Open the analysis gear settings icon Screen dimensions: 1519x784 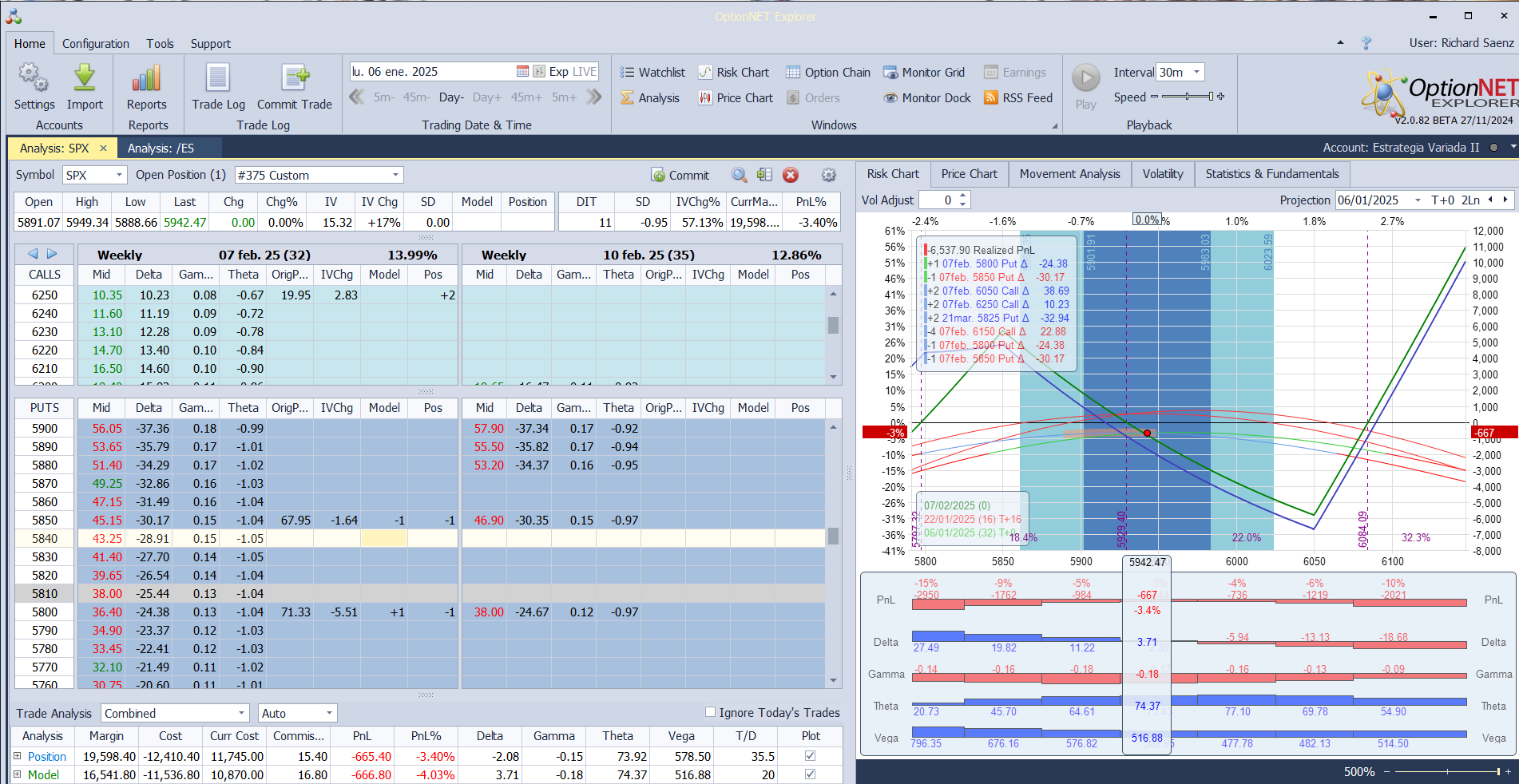pos(829,175)
